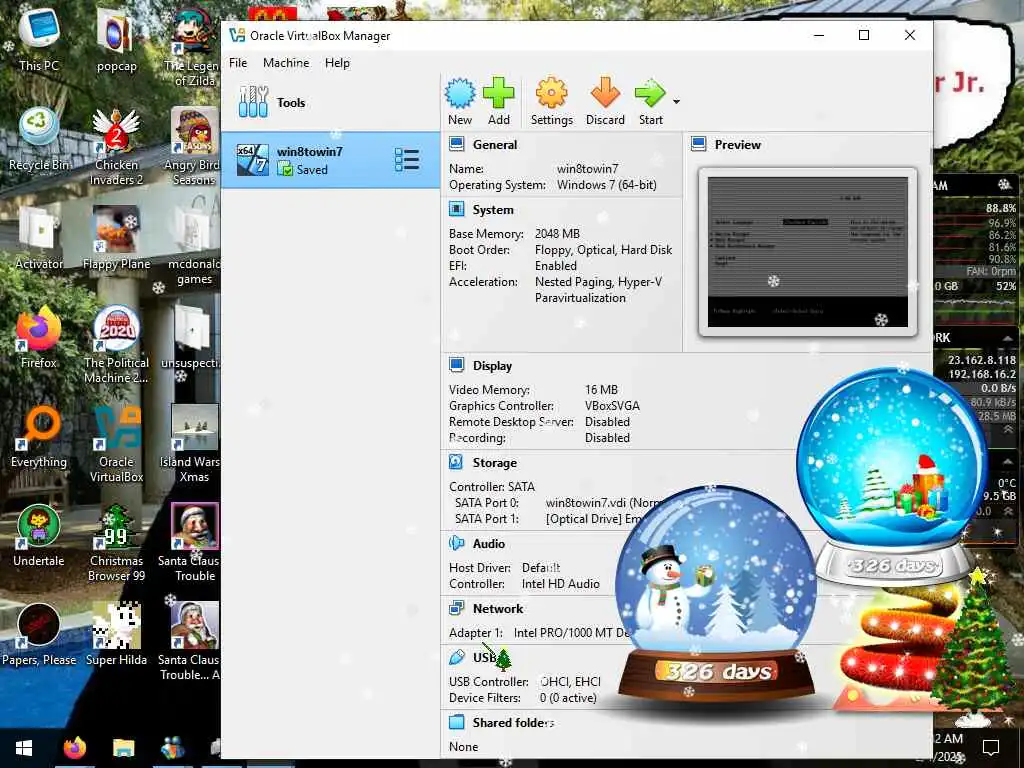
Task: Click the Audio section speaker icon
Action: 456,543
